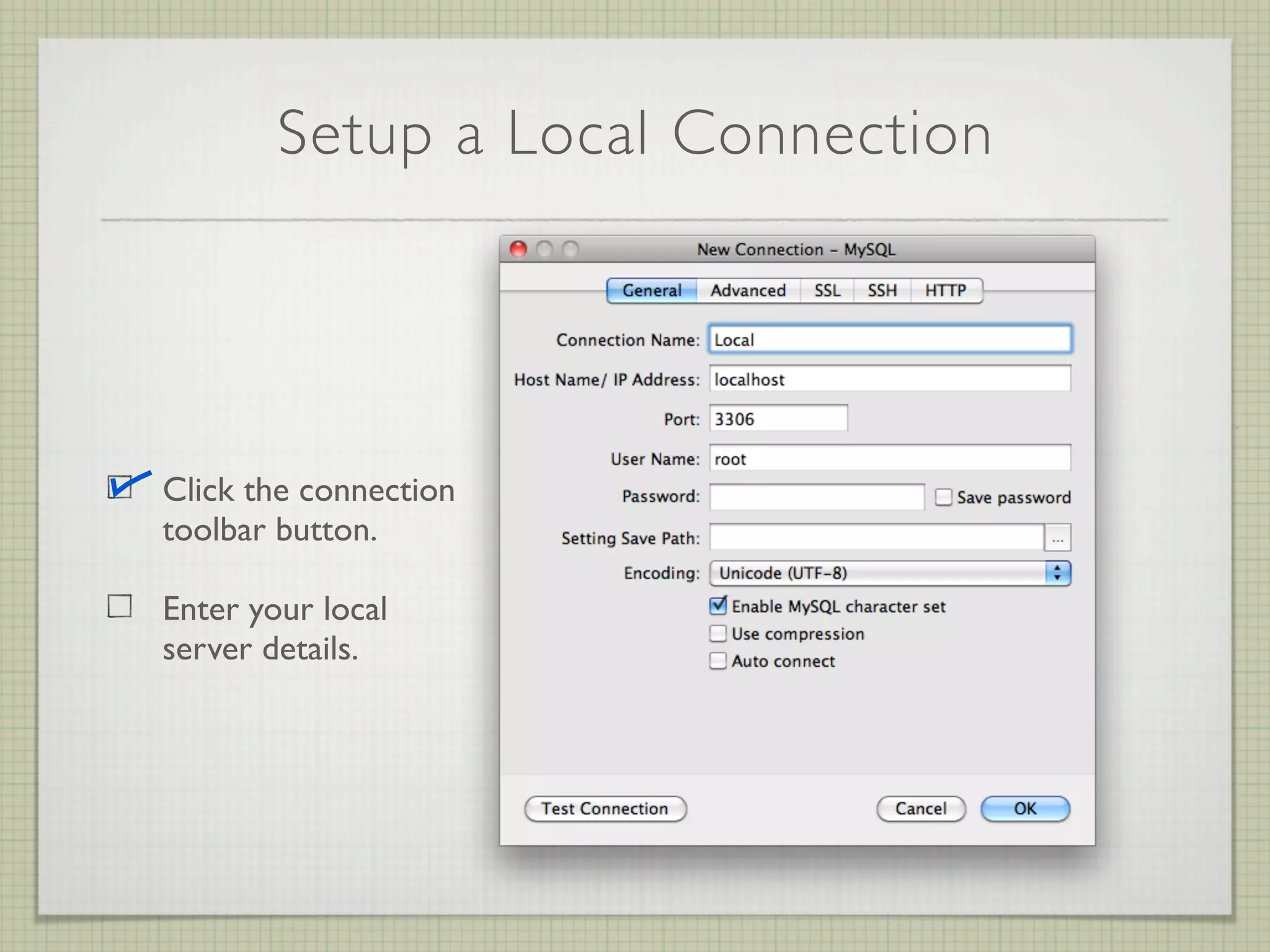Click the 'Password:' label
The height and width of the screenshot is (952, 1270).
tap(660, 496)
